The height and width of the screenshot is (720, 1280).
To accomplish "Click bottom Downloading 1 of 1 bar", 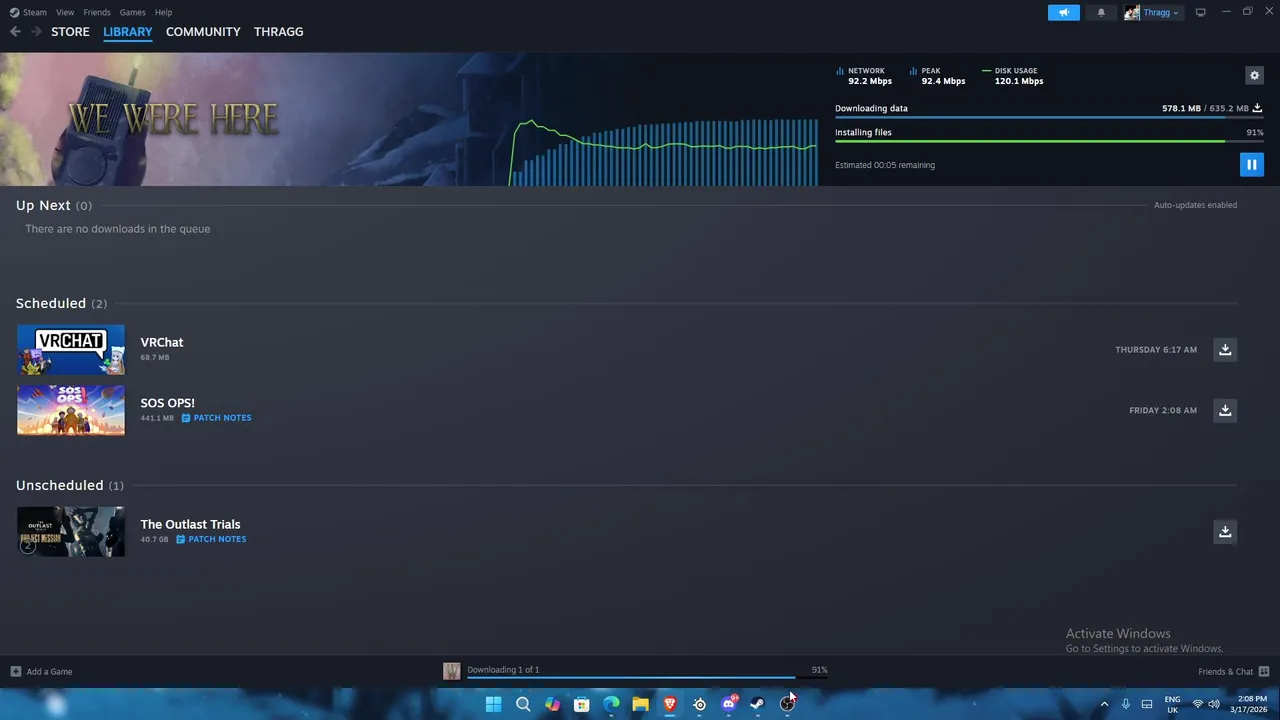I will [647, 677].
